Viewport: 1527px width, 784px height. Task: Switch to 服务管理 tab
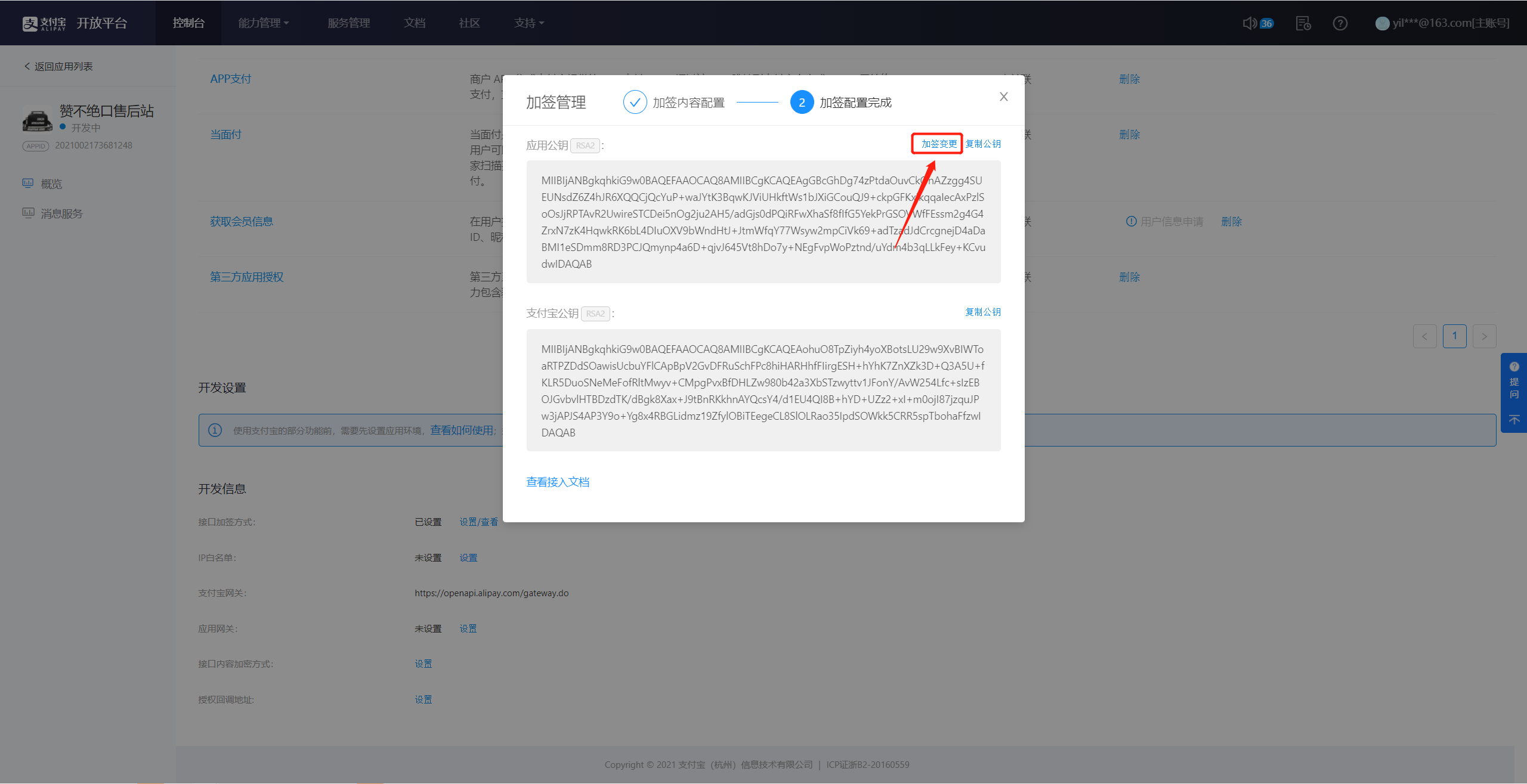tap(348, 23)
